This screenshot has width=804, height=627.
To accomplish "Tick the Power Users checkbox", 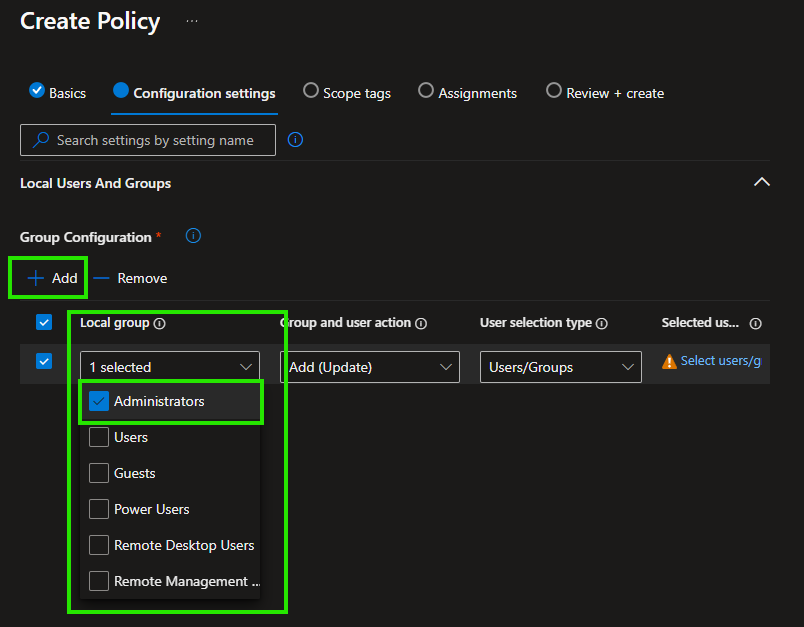I will click(x=99, y=509).
